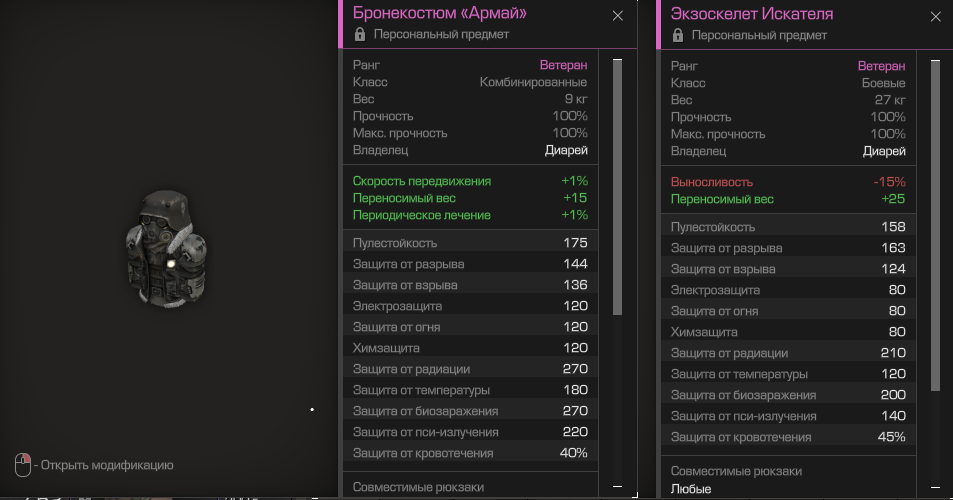This screenshot has height=500, width=953.
Task: Click Ветеран rank in Экзоскелет panel
Action: click(881, 65)
